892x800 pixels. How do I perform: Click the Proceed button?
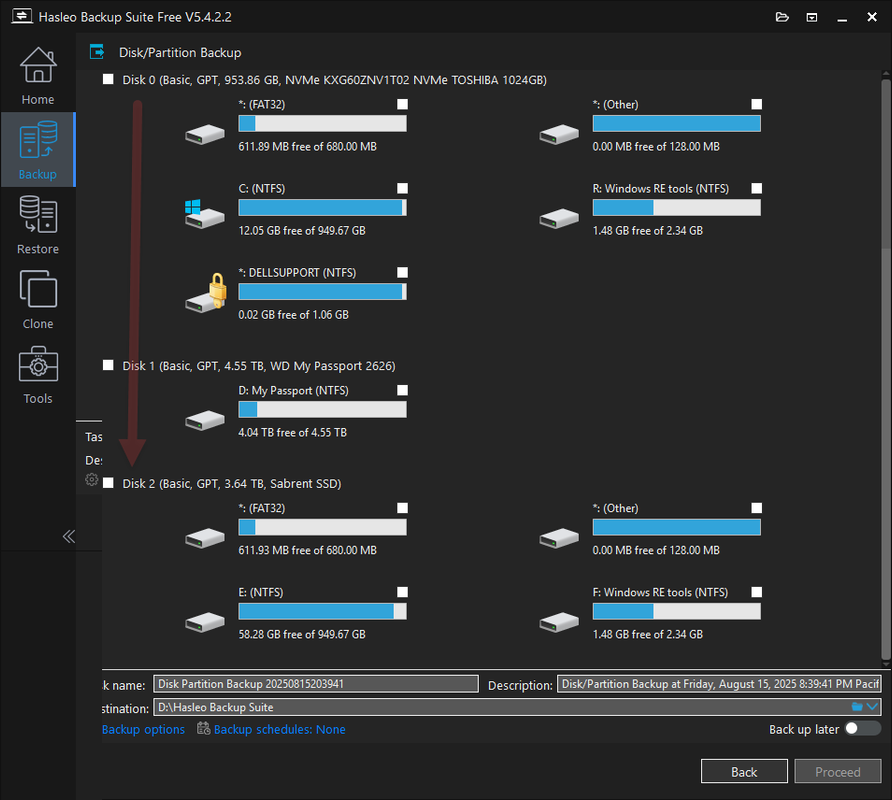pos(837,772)
